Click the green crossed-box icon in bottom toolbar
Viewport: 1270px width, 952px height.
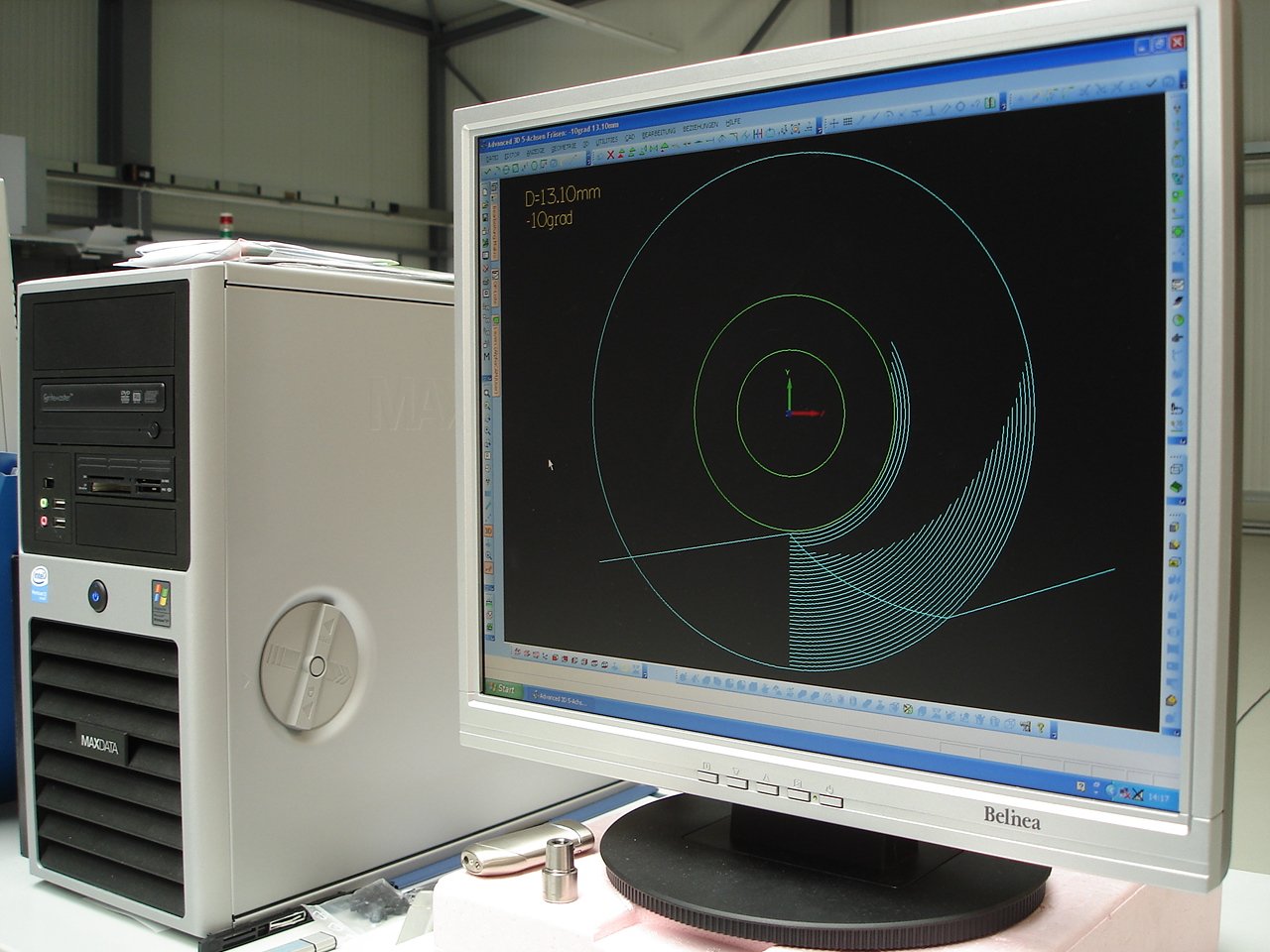(x=908, y=709)
